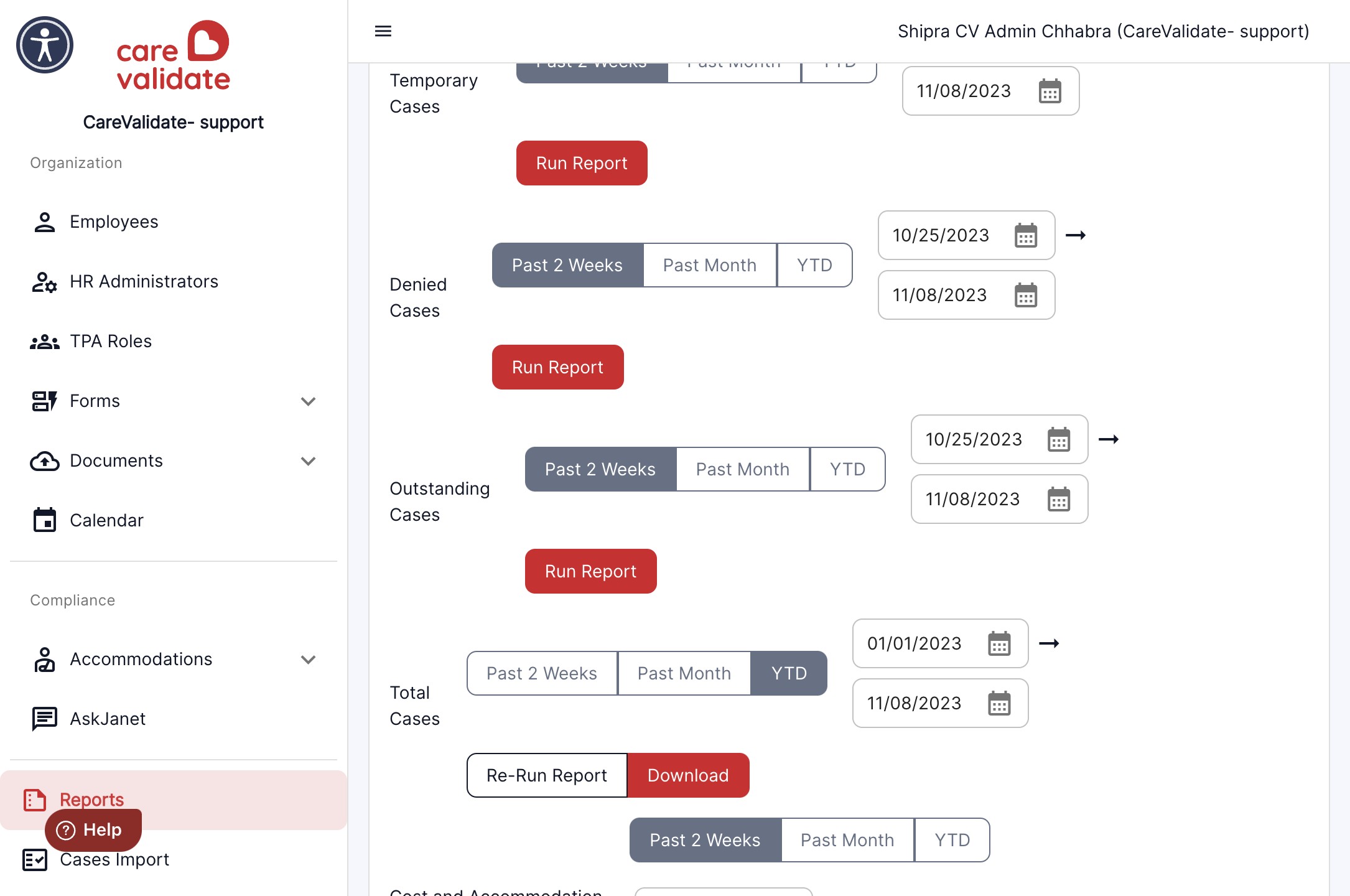This screenshot has height=896, width=1350.
Task: Edit Temporary Cases end date 11/08/2023 field
Action: (x=990, y=91)
